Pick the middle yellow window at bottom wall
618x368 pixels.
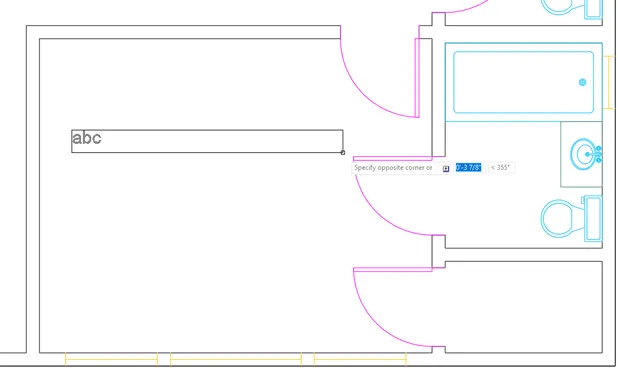(236, 359)
